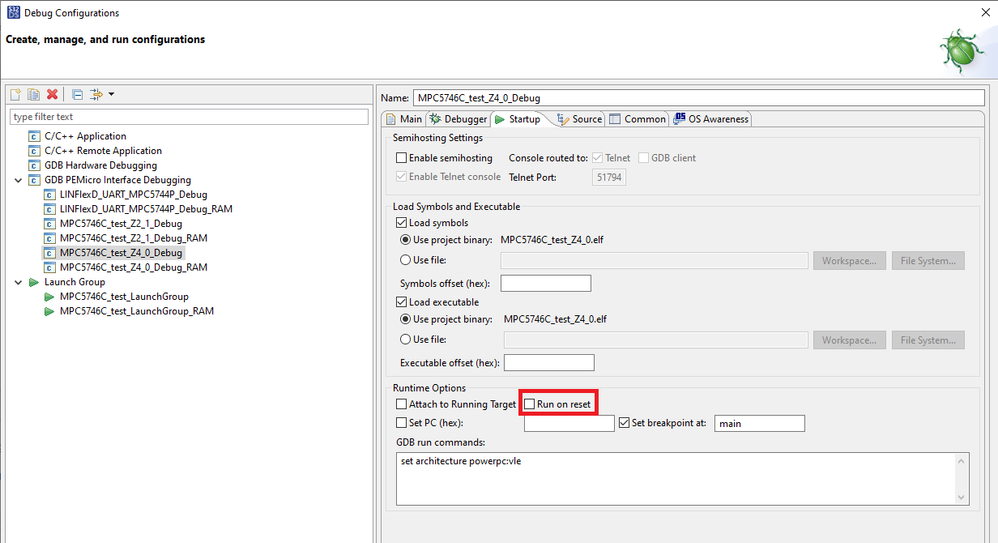This screenshot has height=543, width=998.
Task: Select GDB PEMicro Interface Debugging label
Action: coord(118,180)
